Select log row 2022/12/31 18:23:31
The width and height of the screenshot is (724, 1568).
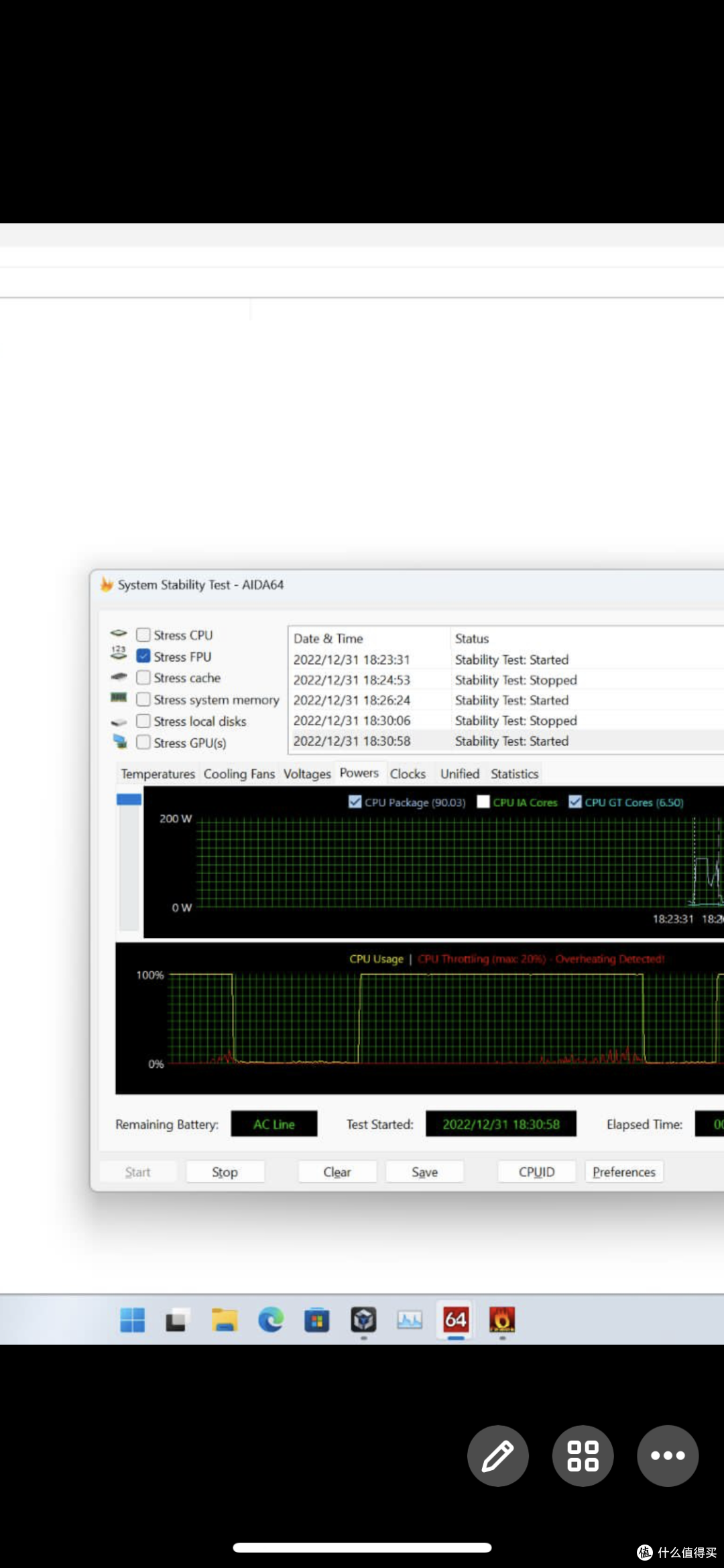click(506, 660)
